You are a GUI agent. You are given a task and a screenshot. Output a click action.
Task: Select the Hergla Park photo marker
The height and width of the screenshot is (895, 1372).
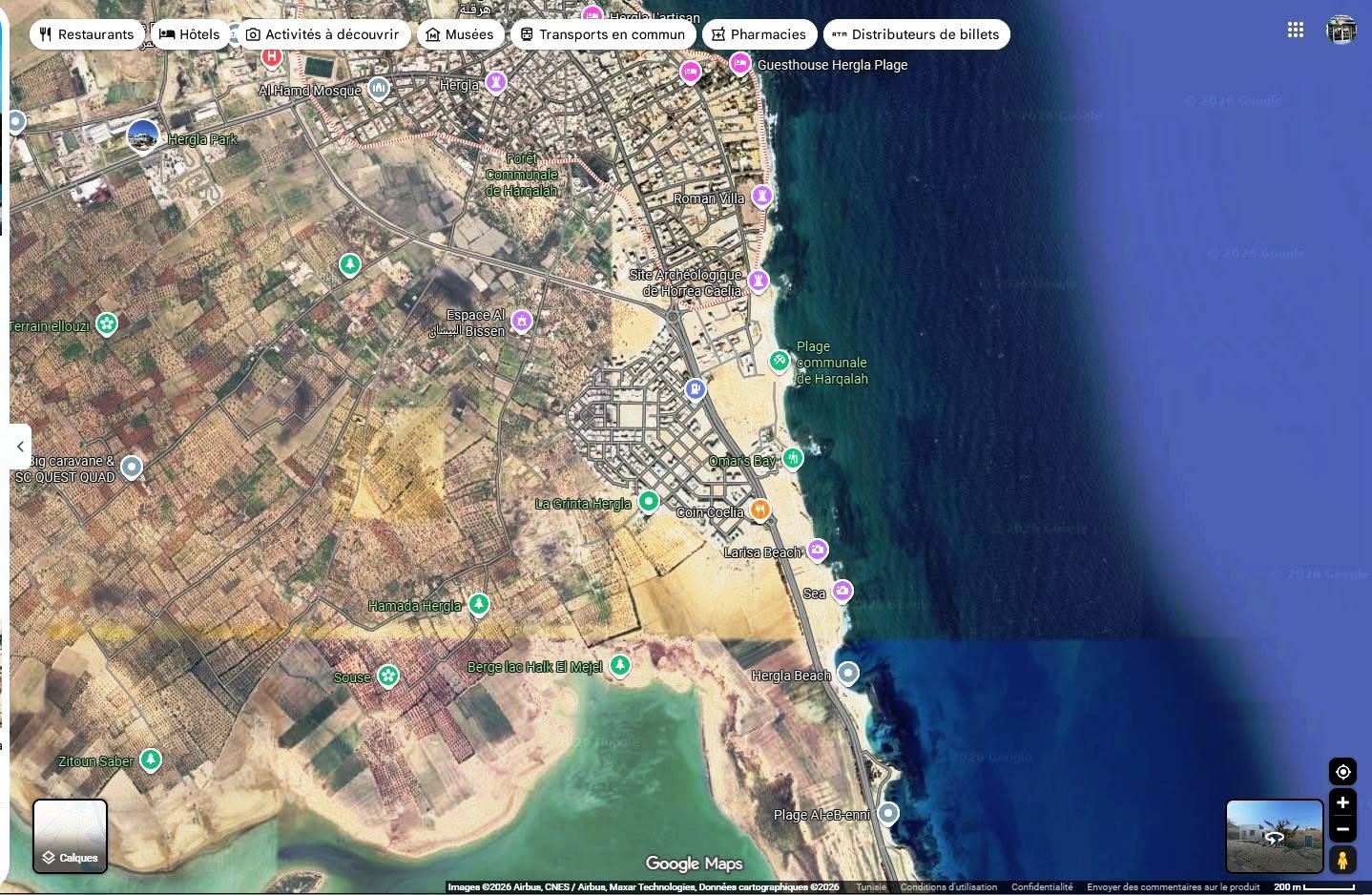(143, 136)
